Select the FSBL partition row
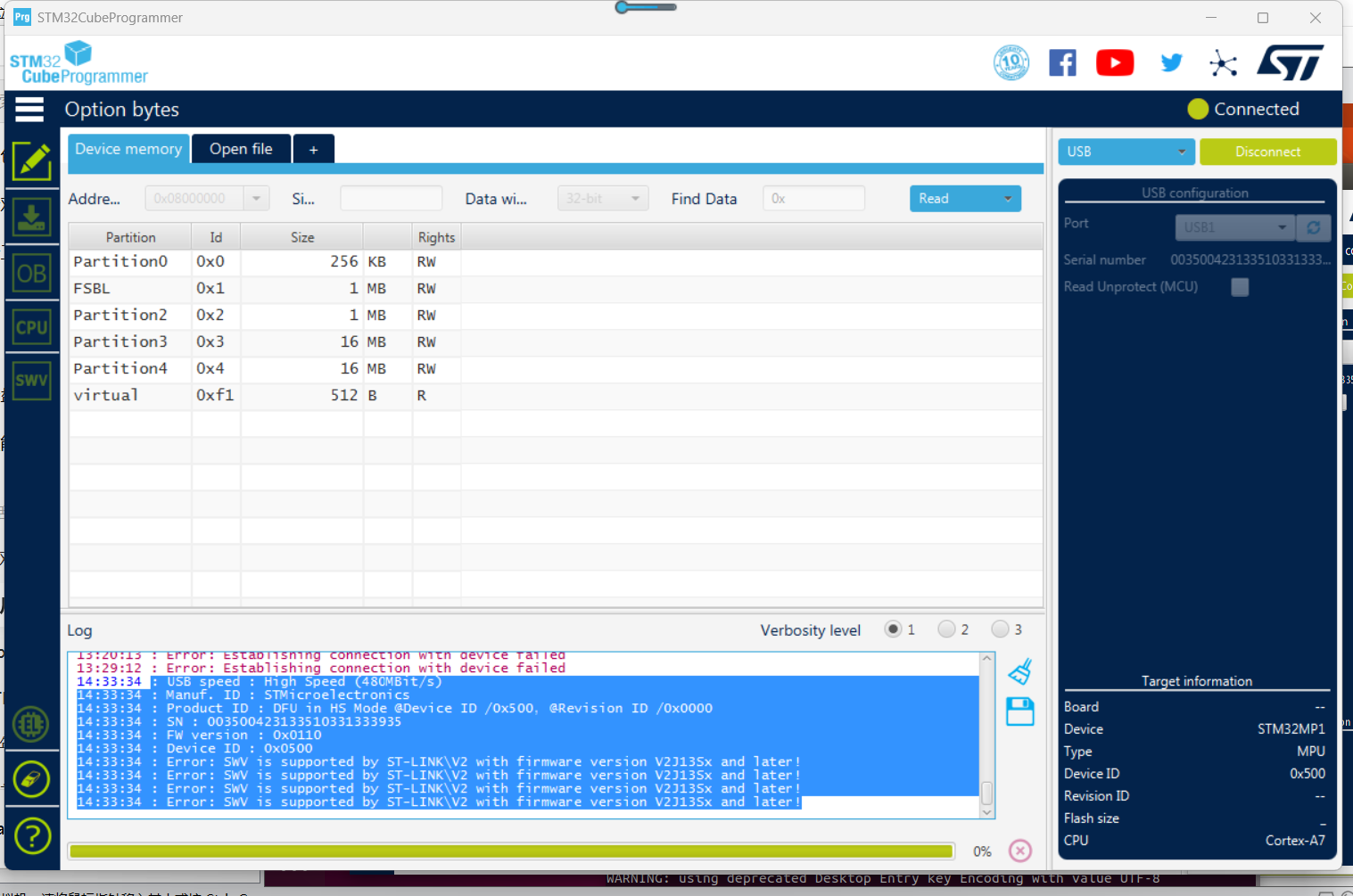Screen dimensions: 1353x896 point(556,289)
